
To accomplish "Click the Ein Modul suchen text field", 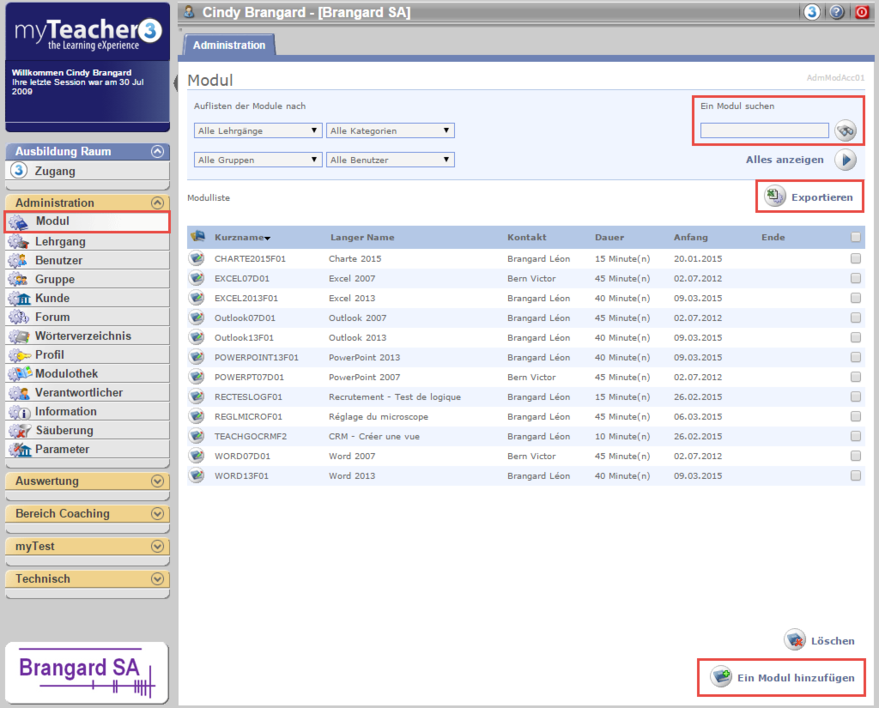I will 764,130.
